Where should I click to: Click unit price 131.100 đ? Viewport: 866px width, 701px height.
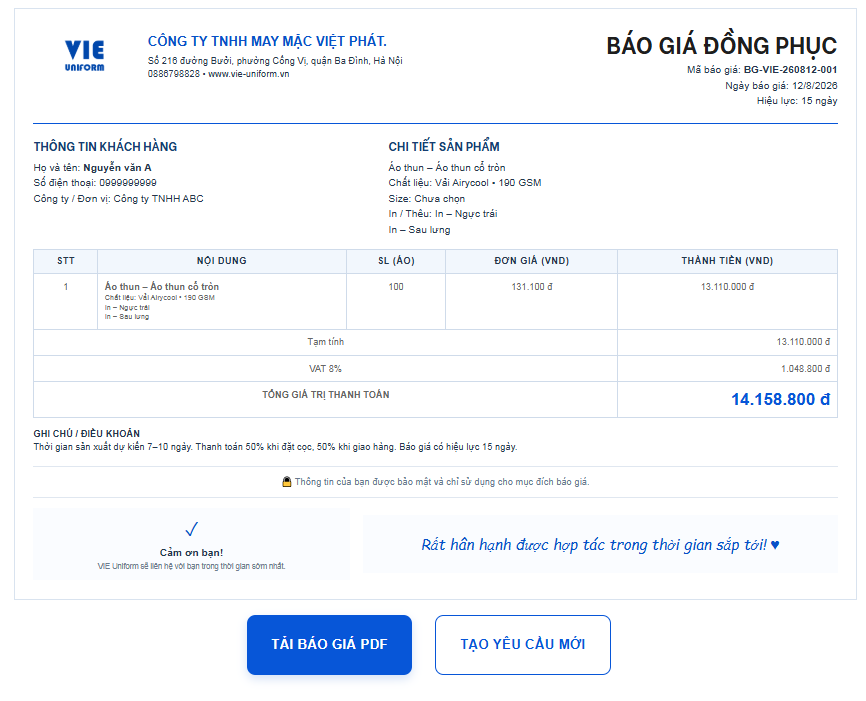[531, 287]
